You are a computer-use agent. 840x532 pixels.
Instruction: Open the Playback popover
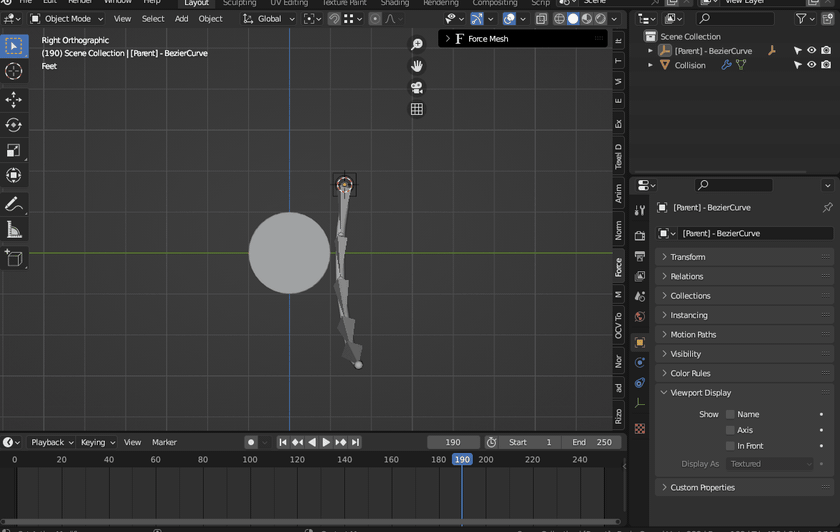51,443
